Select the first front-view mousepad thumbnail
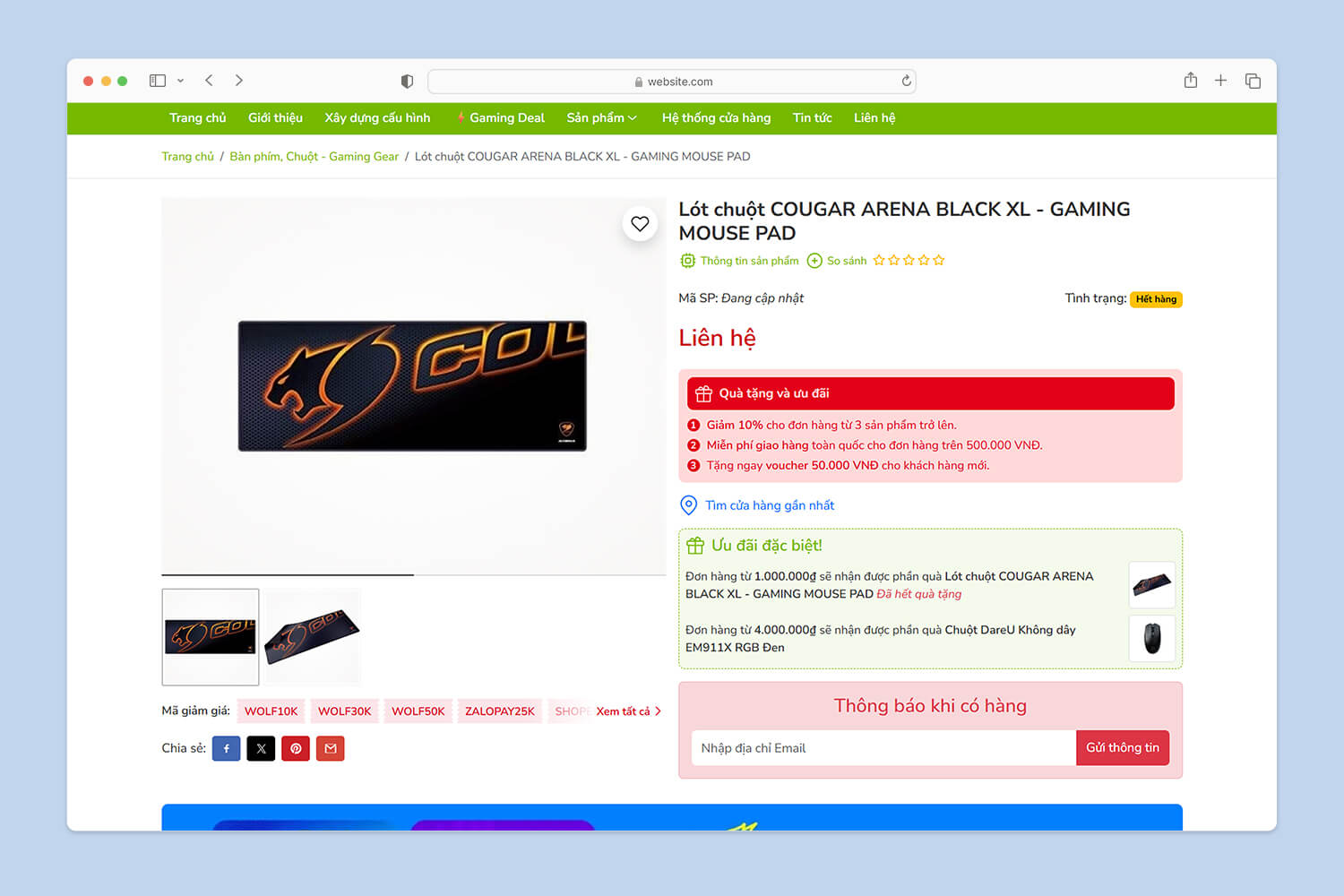 (x=211, y=637)
